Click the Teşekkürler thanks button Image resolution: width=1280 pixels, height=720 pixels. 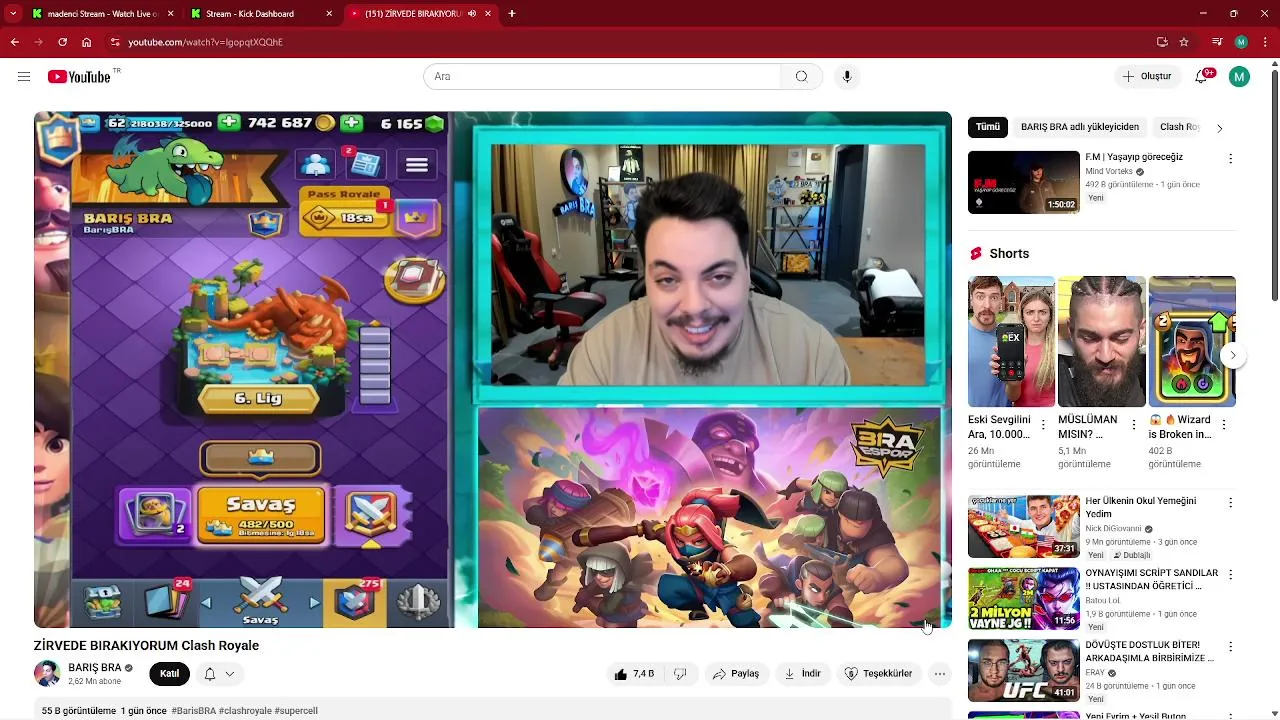pyautogui.click(x=879, y=674)
